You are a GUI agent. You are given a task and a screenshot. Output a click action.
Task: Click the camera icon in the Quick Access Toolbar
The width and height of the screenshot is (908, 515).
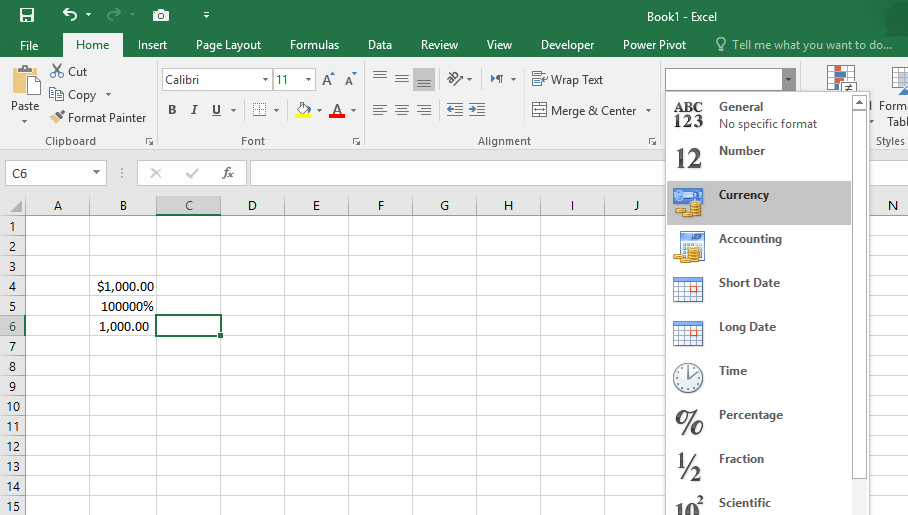click(161, 15)
